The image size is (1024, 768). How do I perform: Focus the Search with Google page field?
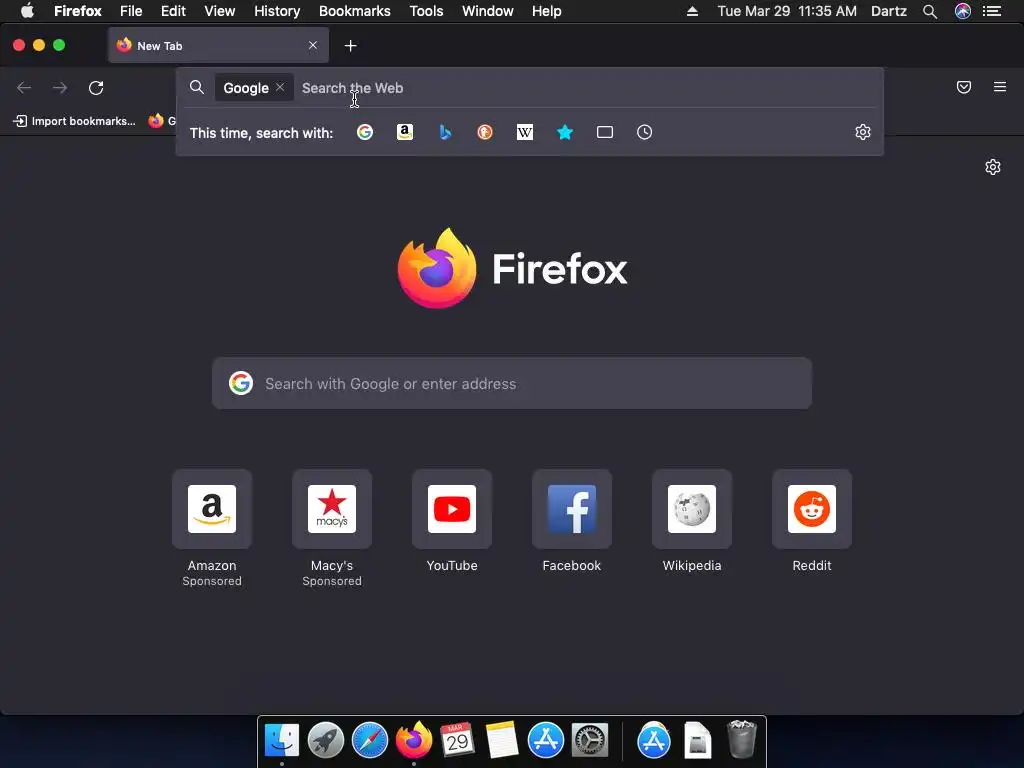512,383
